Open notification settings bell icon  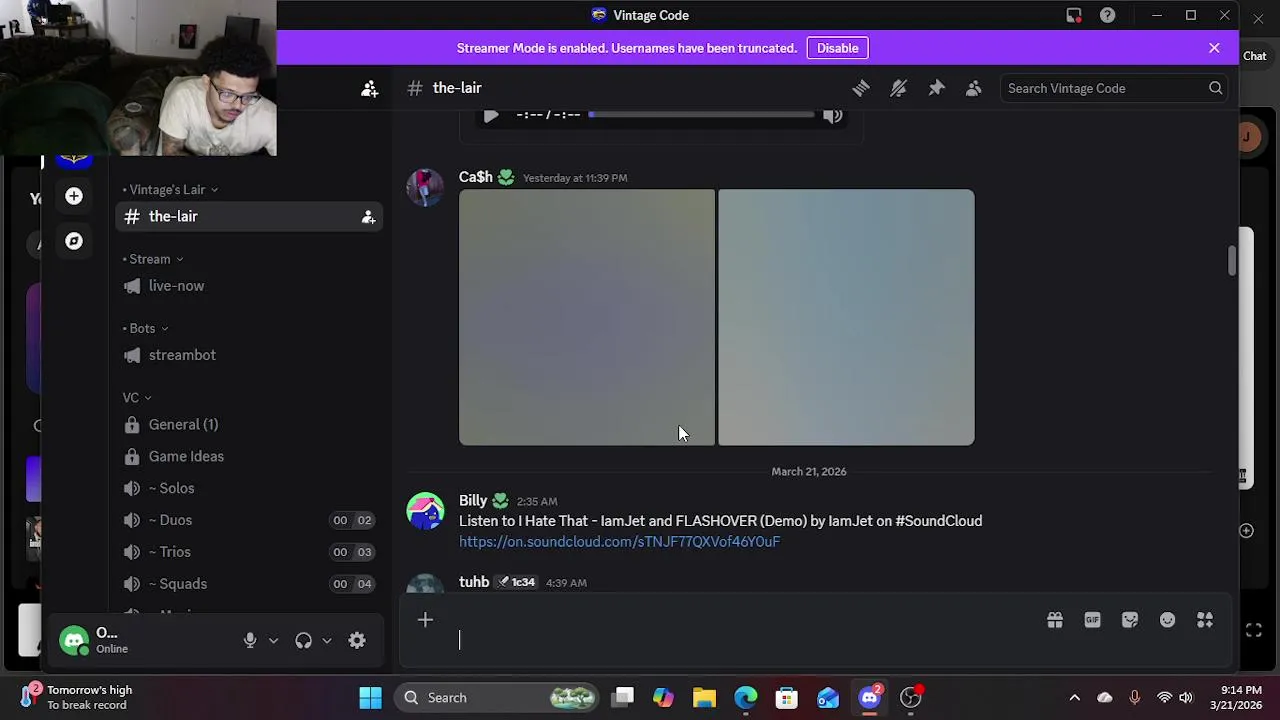pos(898,88)
